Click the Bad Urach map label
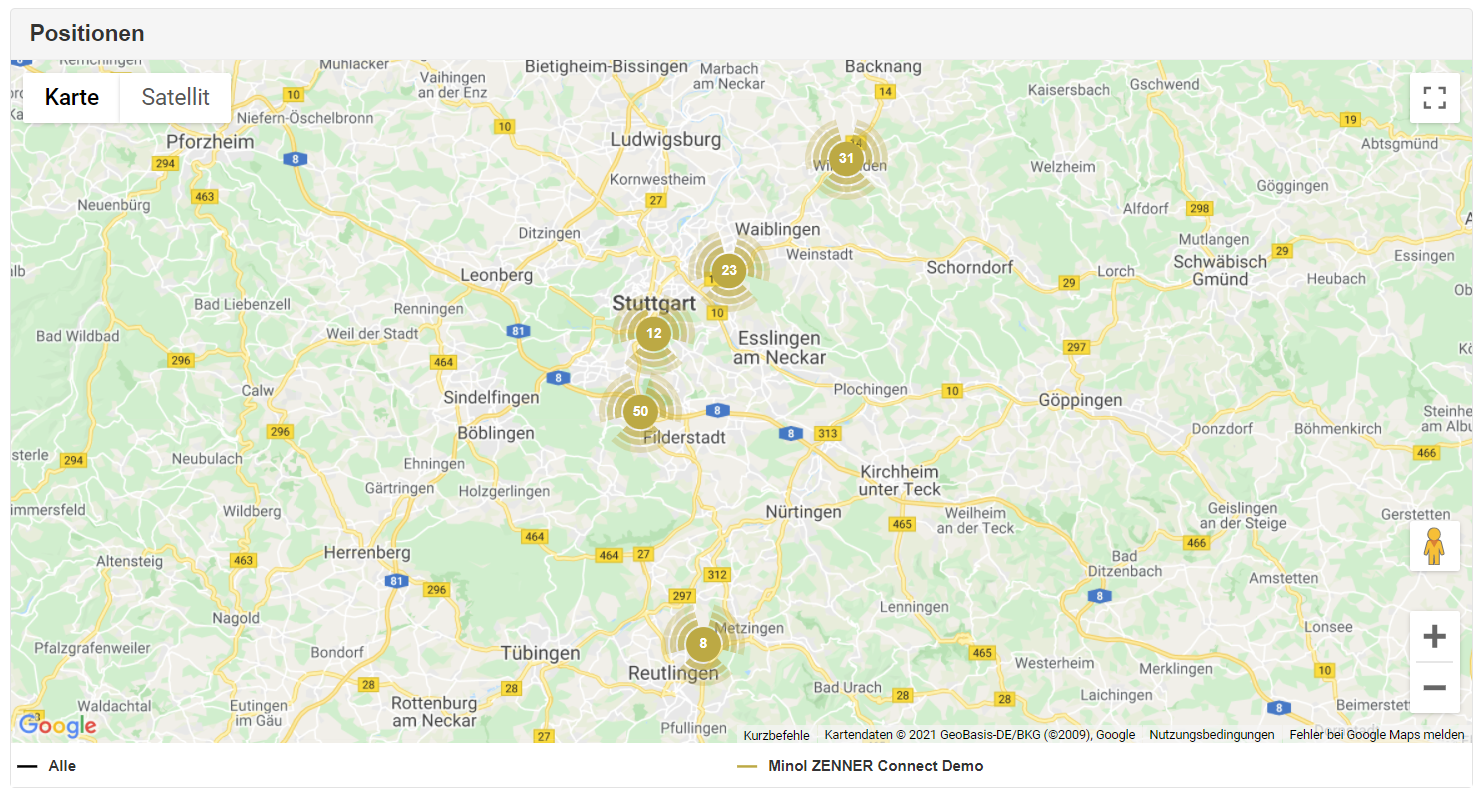The height and width of the screenshot is (795, 1476). pyautogui.click(x=848, y=687)
